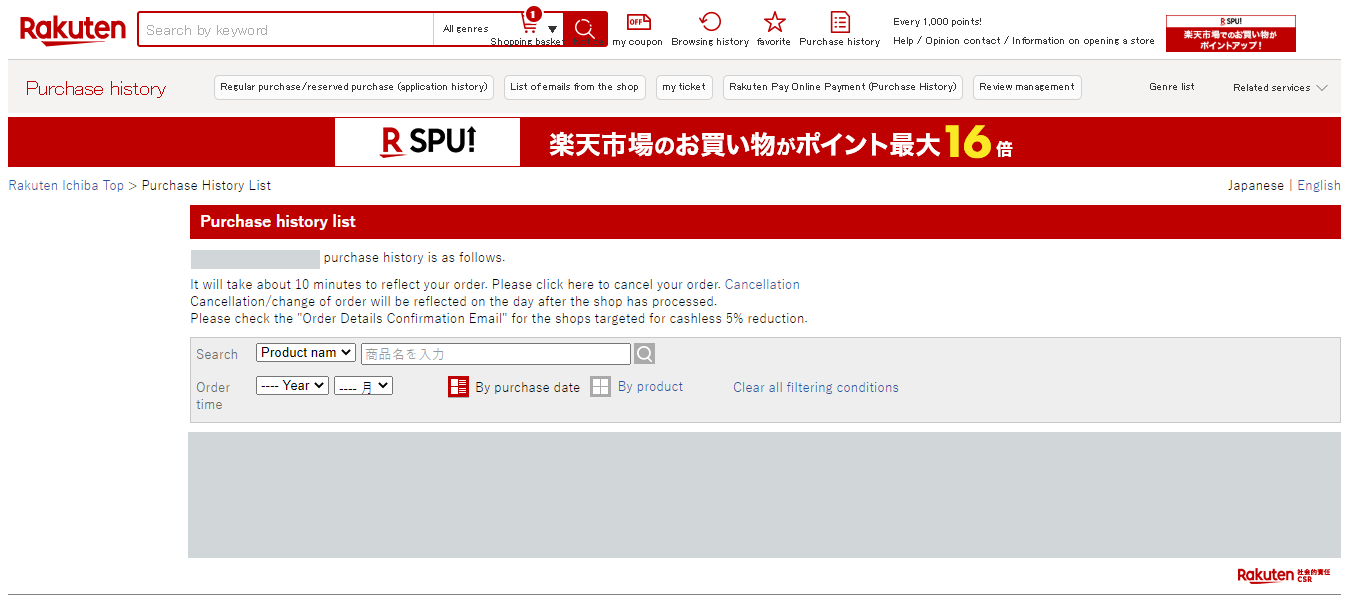Go to the my ticket tab
This screenshot has height=597, width=1348.
tap(684, 87)
